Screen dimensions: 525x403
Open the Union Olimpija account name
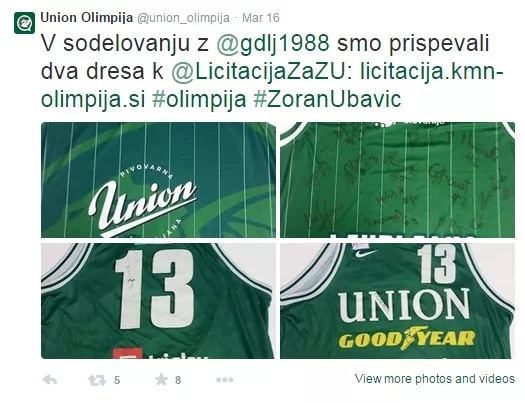point(87,17)
